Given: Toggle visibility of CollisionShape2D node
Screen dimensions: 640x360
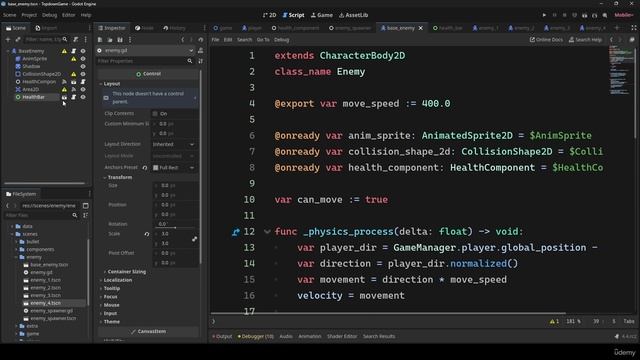Looking at the screenshot, I should click(83, 74).
